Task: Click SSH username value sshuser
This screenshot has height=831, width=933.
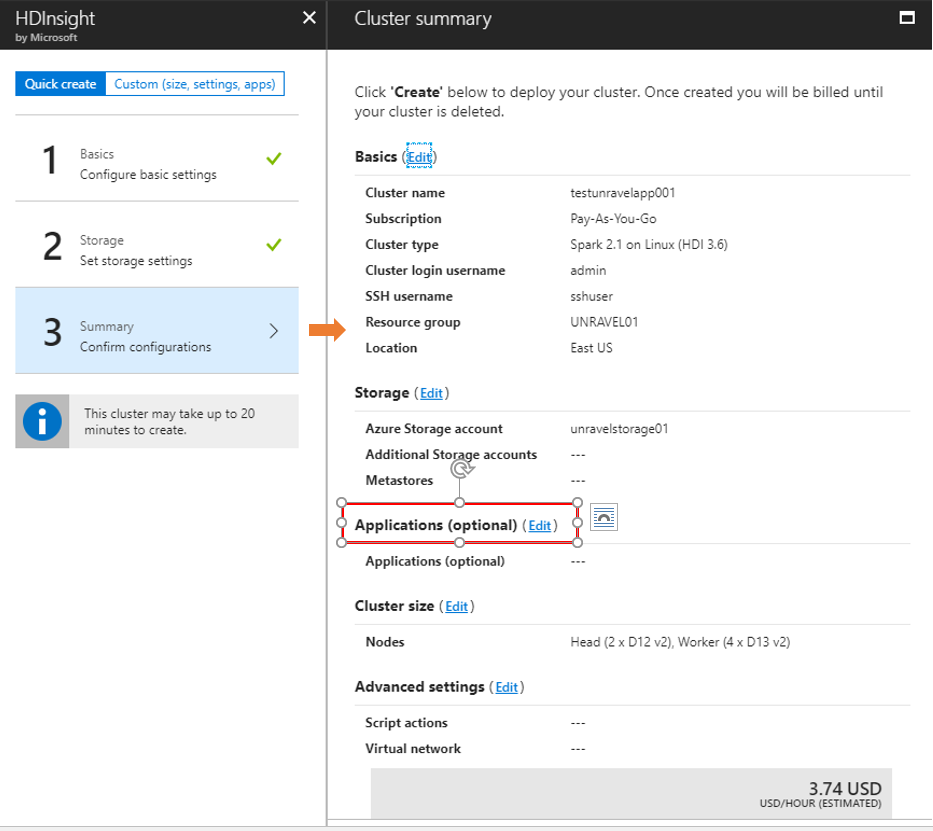Action: click(591, 296)
